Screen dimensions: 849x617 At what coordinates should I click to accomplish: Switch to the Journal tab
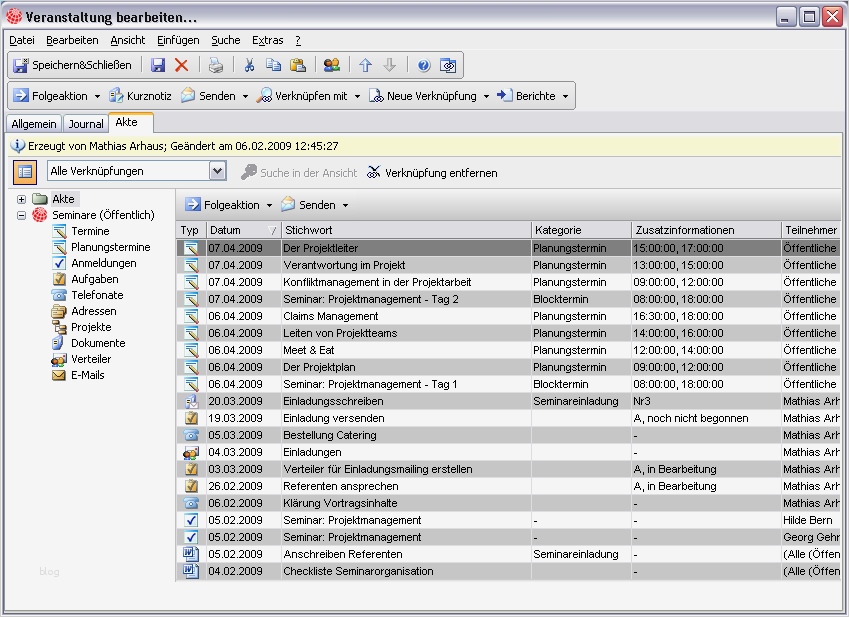(x=85, y=124)
